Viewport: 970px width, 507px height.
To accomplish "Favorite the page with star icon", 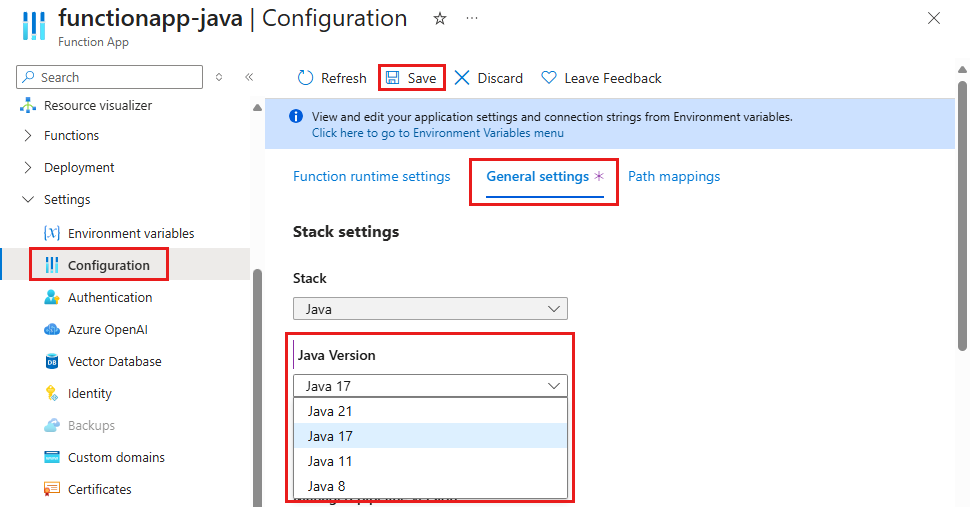I will [x=440, y=19].
